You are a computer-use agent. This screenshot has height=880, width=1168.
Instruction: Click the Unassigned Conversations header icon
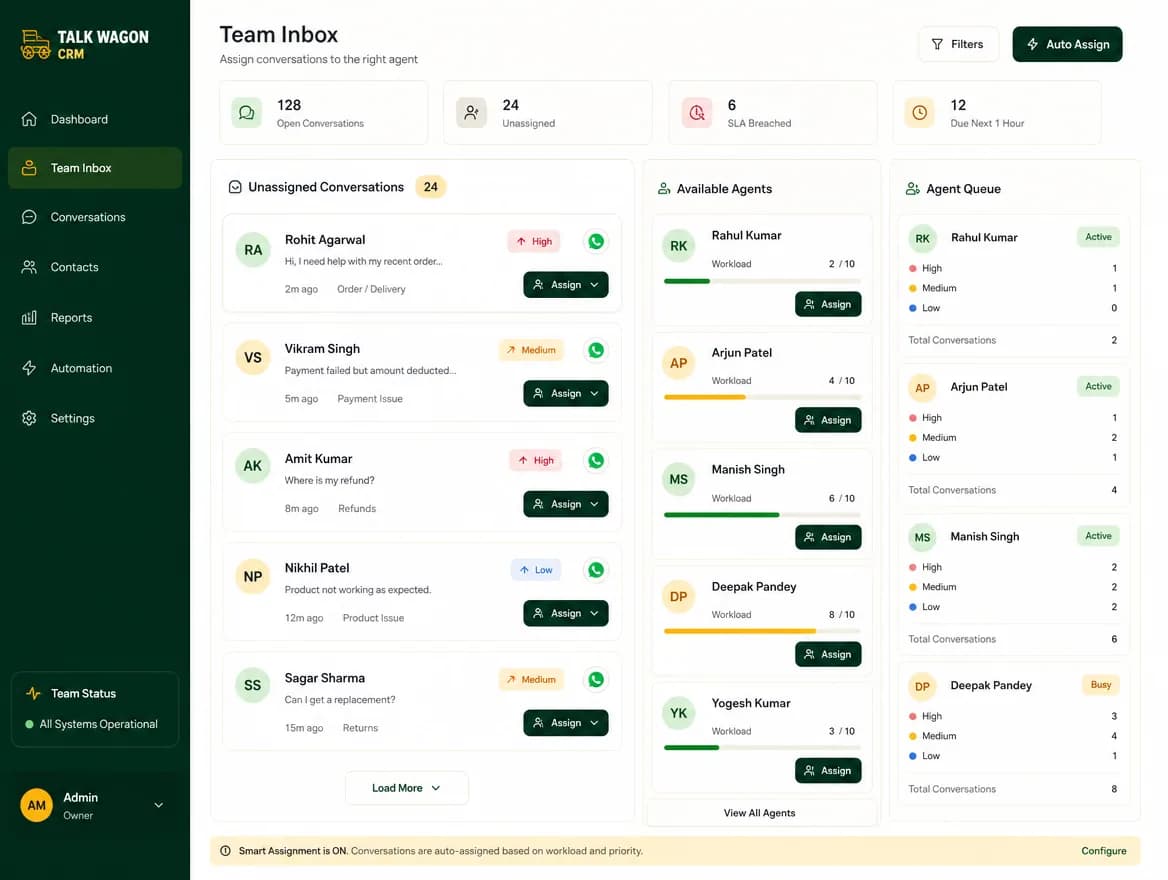point(235,187)
